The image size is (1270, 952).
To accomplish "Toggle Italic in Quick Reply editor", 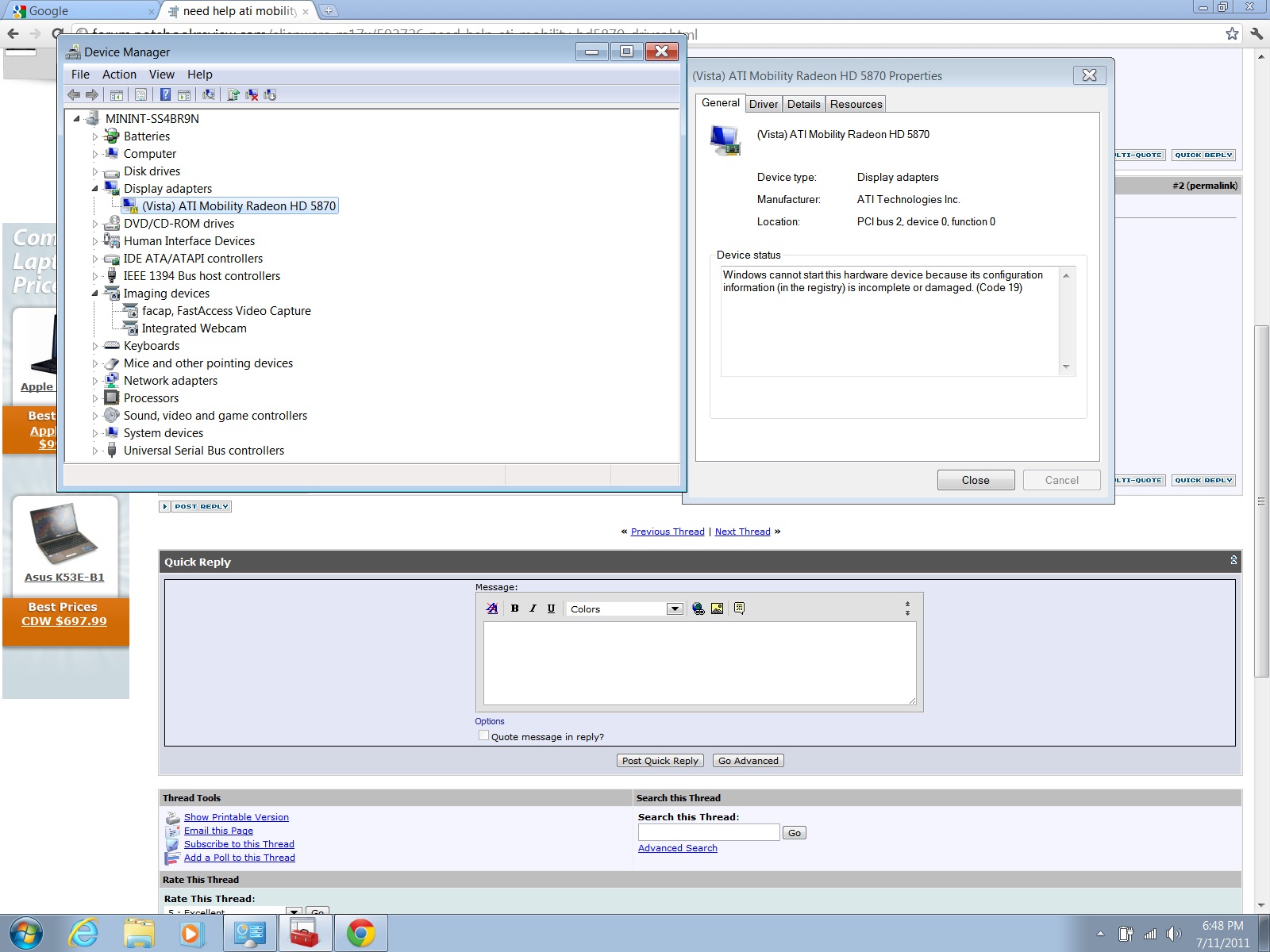I will (533, 608).
